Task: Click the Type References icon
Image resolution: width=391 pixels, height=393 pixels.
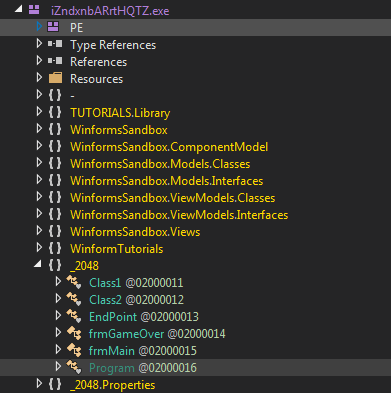Action: [55, 44]
